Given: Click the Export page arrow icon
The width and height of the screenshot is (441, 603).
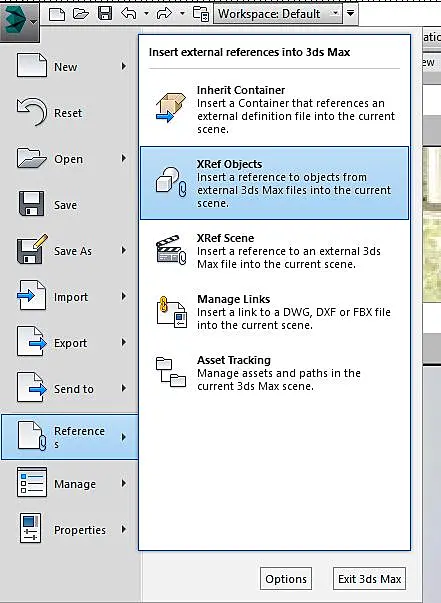Looking at the screenshot, I should click(x=32, y=341).
